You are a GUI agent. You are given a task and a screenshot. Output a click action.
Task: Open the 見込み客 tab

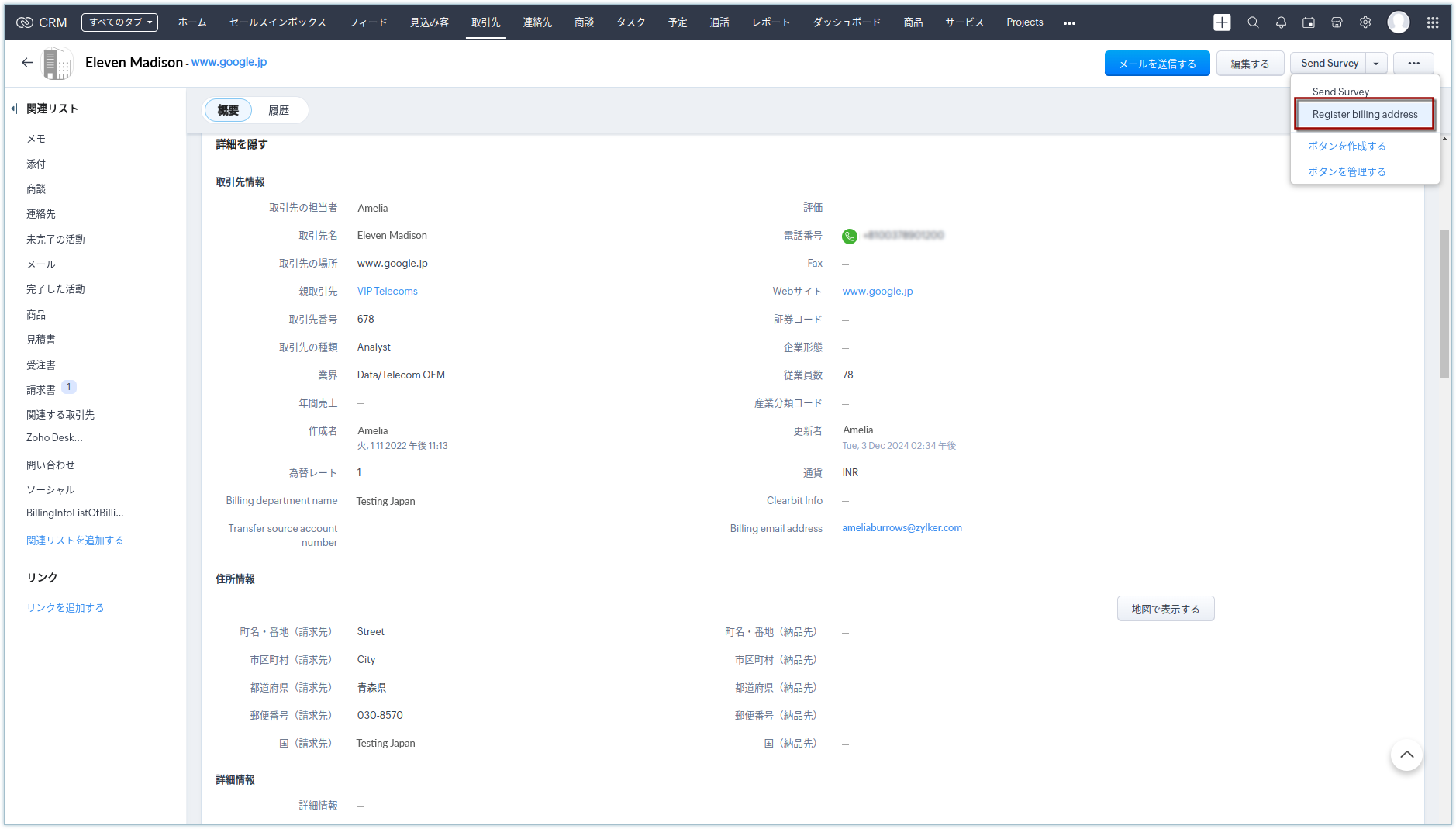pos(430,22)
